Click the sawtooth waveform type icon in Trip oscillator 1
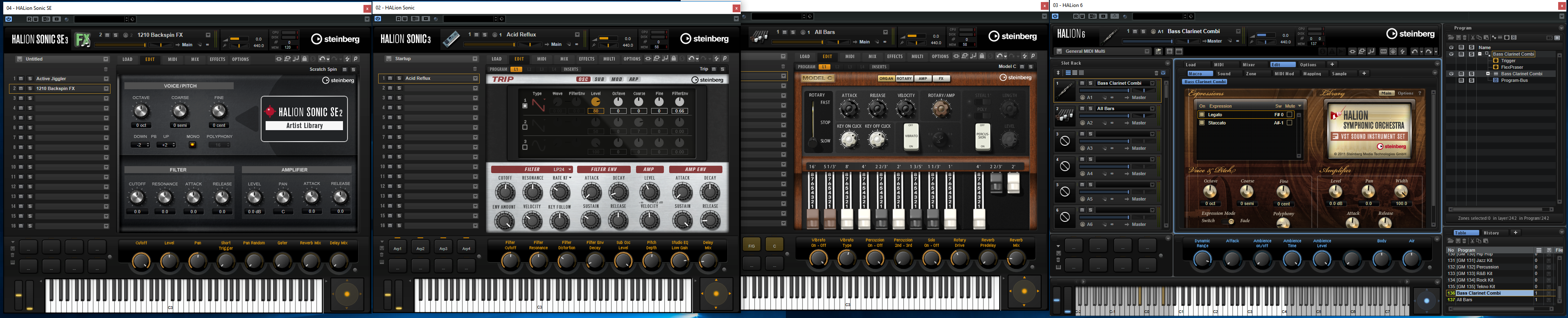 [539, 105]
